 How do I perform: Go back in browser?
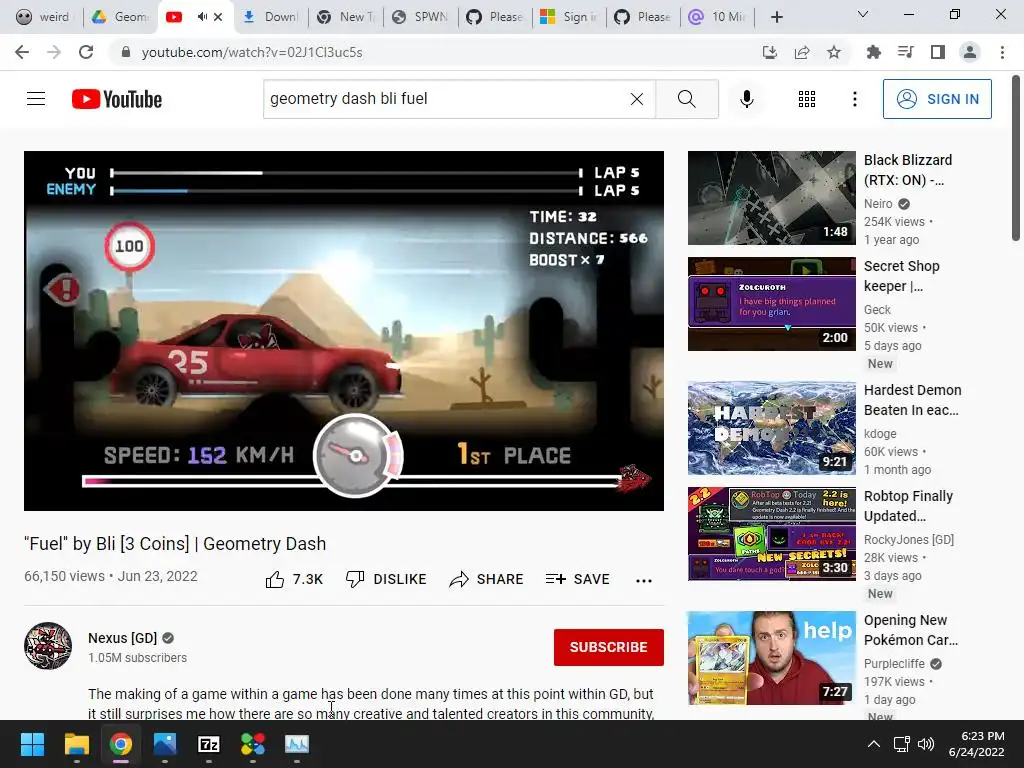pyautogui.click(x=22, y=52)
